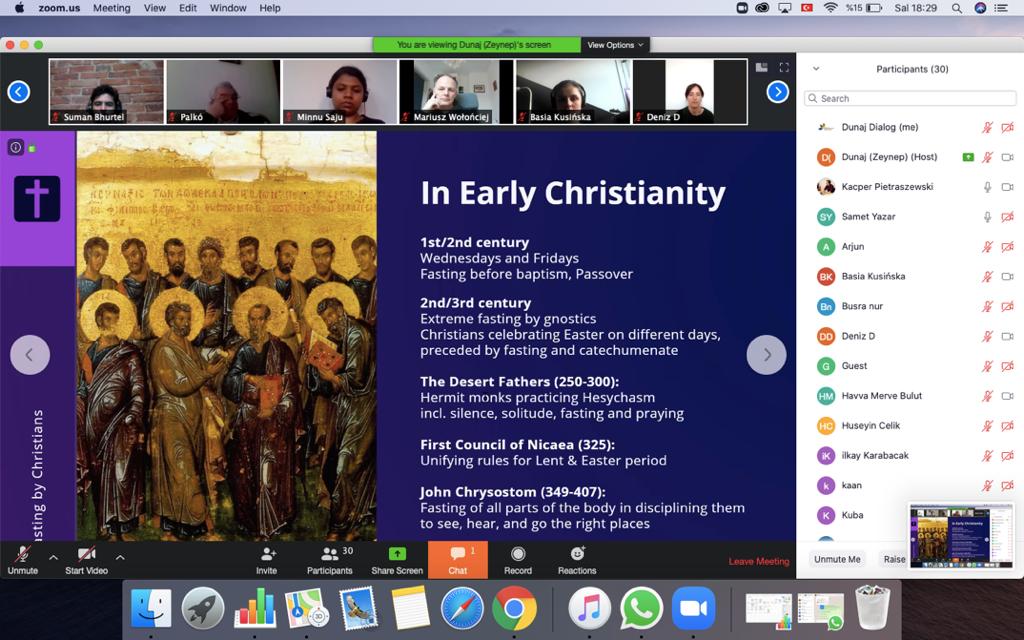Viewport: 1024px width, 640px height.
Task: Open WhatsApp from the Dock
Action: pyautogui.click(x=641, y=608)
